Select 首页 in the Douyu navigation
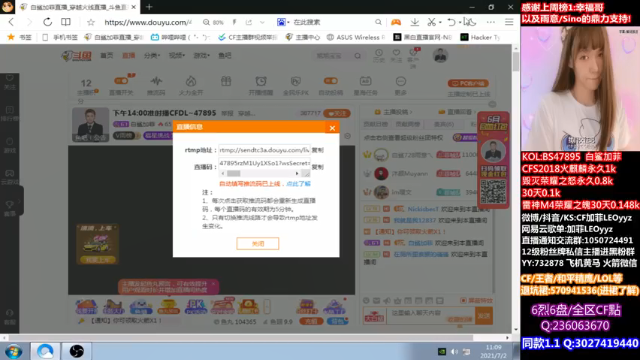Viewport: 640px width, 360px height. tap(107, 56)
